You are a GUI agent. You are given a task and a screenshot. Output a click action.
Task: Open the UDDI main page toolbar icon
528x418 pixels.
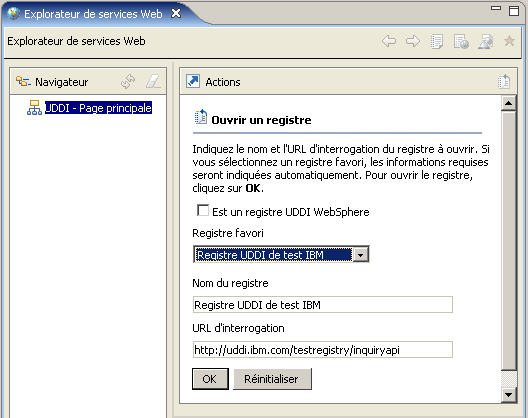(437, 42)
